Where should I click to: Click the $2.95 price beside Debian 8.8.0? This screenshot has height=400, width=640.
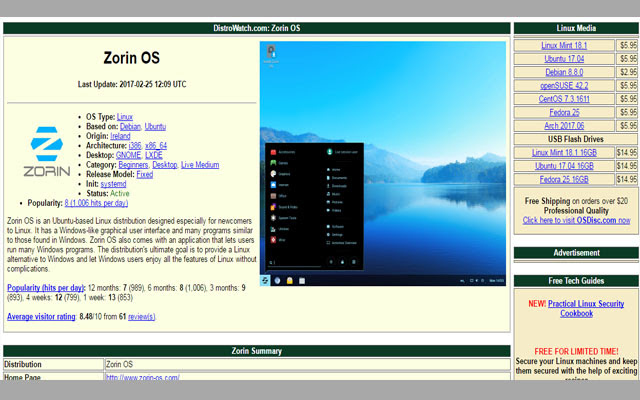pos(628,72)
